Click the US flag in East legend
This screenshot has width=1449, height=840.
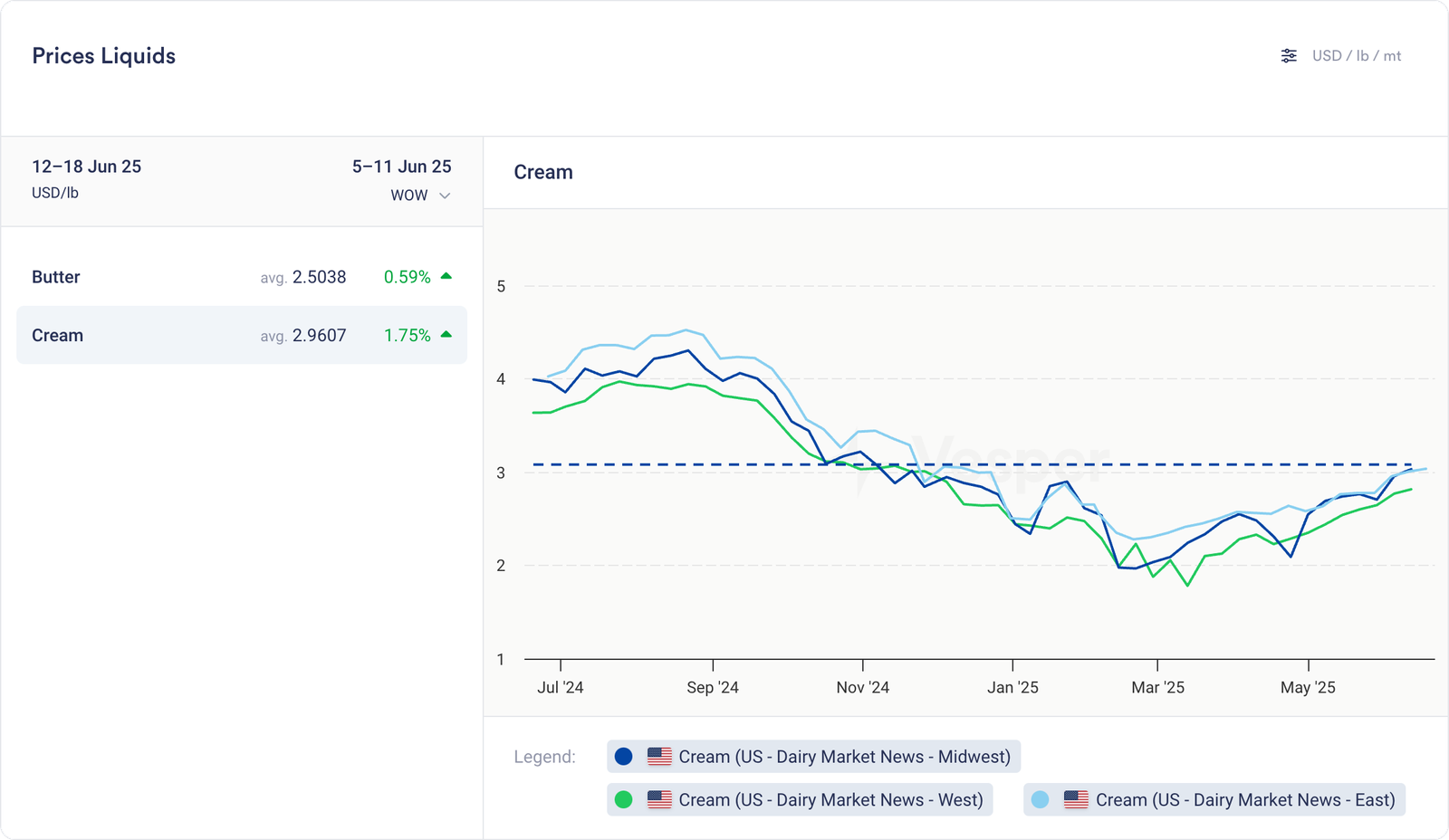pos(1076,800)
